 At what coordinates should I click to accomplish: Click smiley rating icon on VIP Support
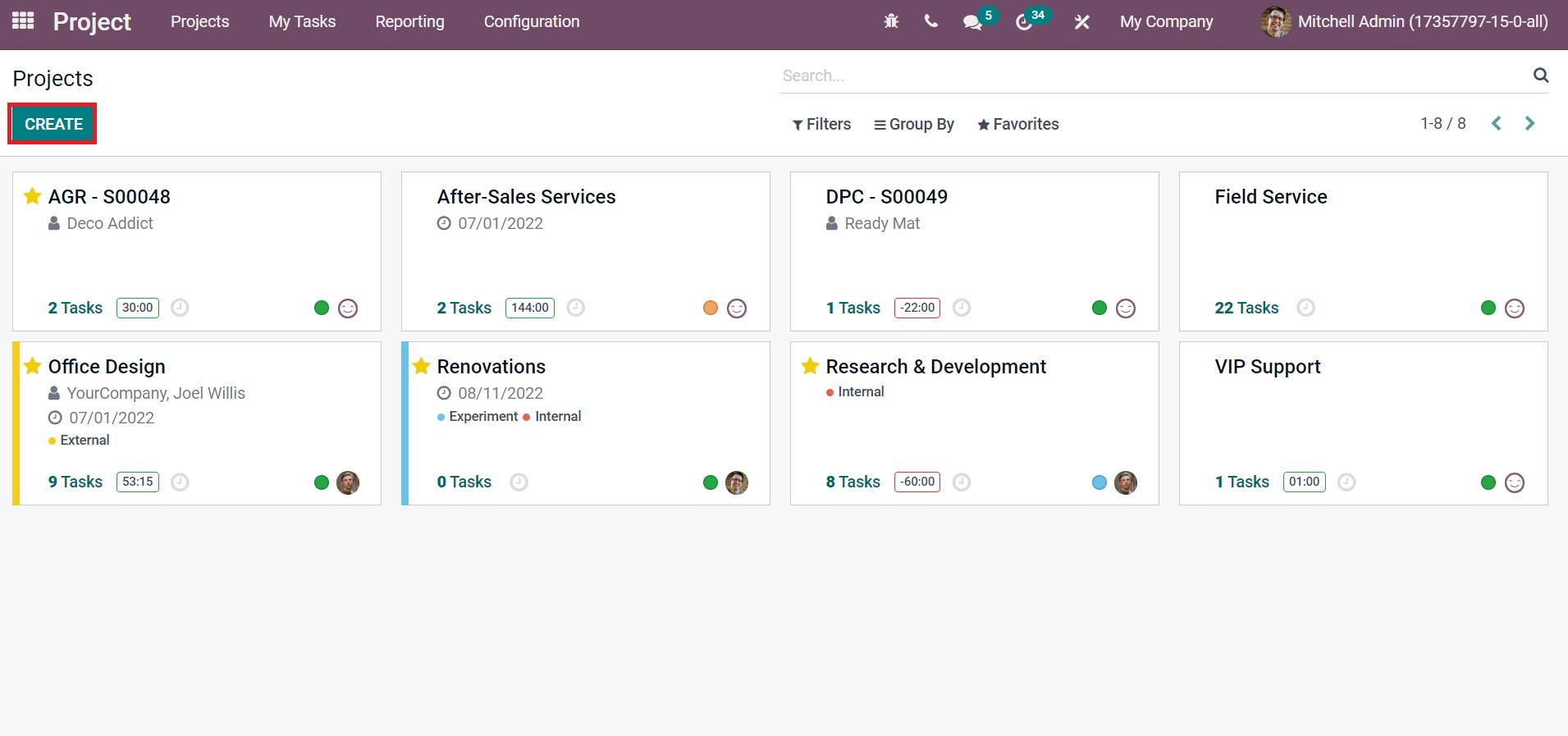click(1515, 482)
